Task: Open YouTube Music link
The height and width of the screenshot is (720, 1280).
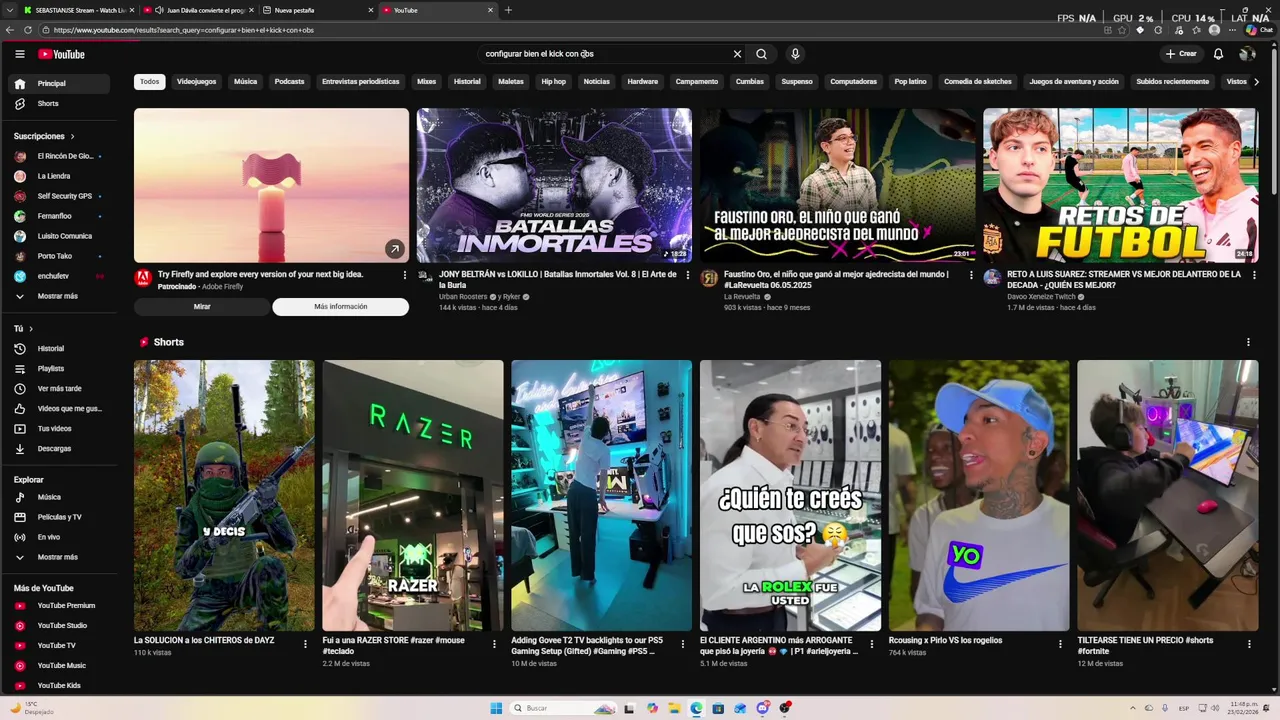Action: point(61,666)
